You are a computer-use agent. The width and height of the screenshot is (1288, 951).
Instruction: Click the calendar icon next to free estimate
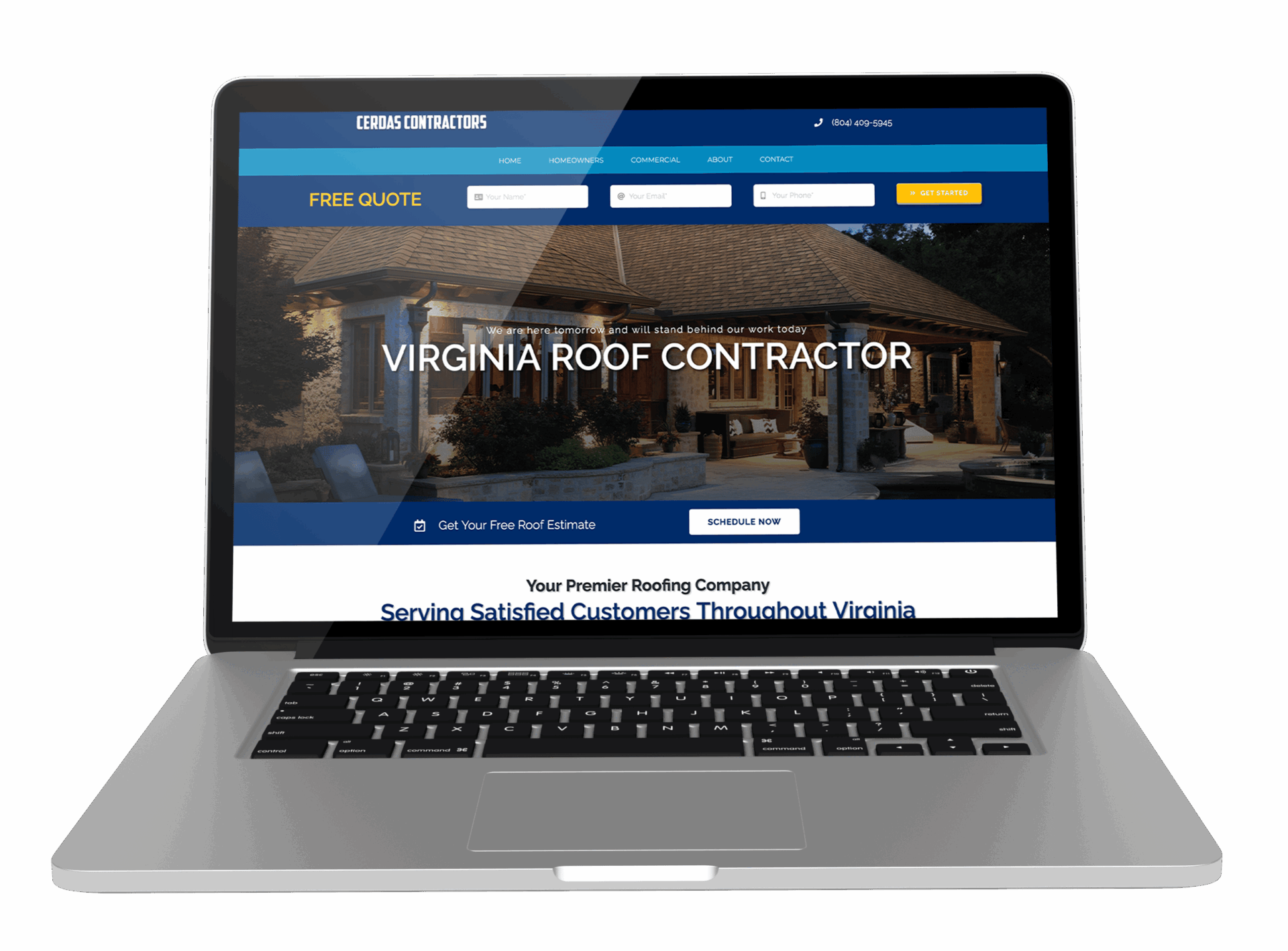(x=417, y=523)
